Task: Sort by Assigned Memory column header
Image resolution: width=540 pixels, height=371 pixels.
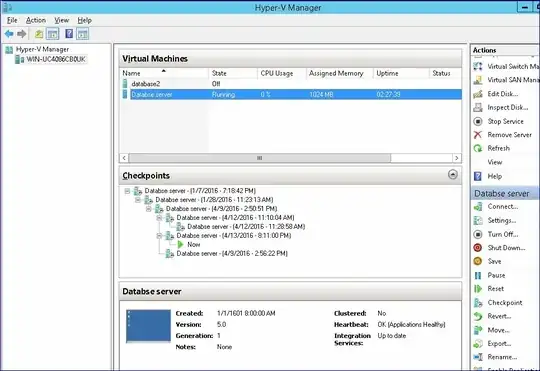Action: point(340,73)
